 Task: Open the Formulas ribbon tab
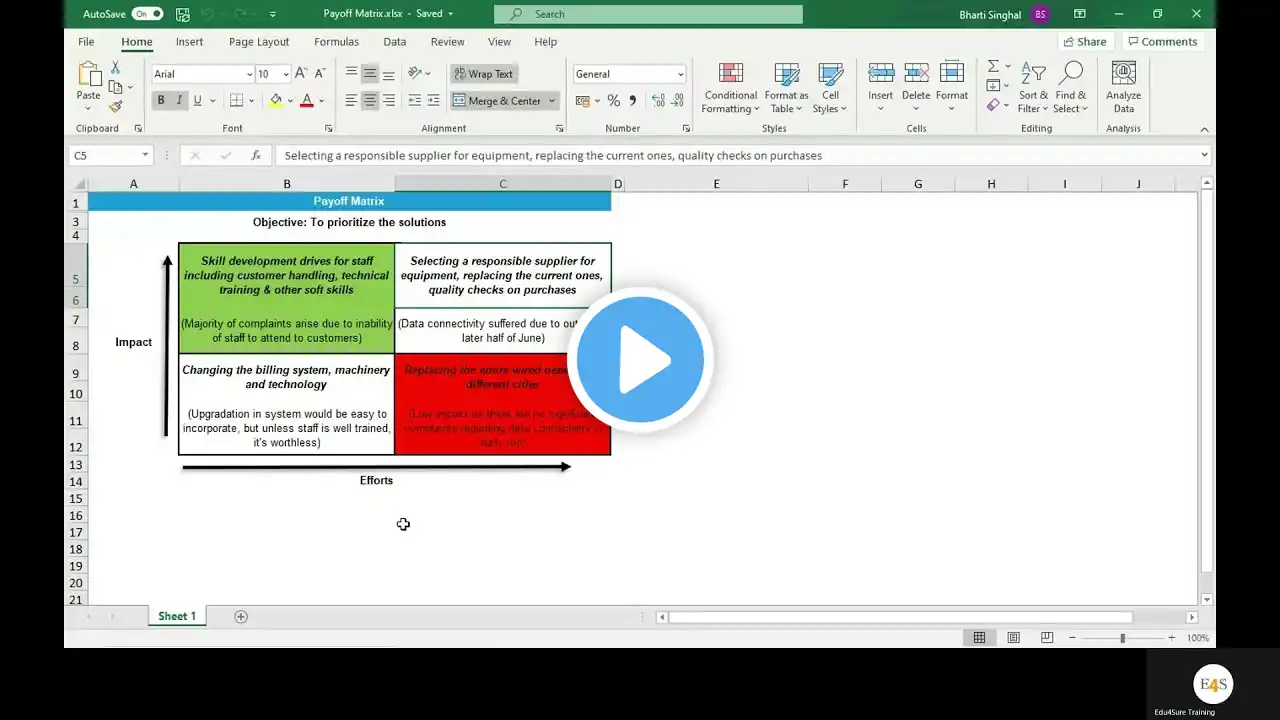[x=336, y=42]
